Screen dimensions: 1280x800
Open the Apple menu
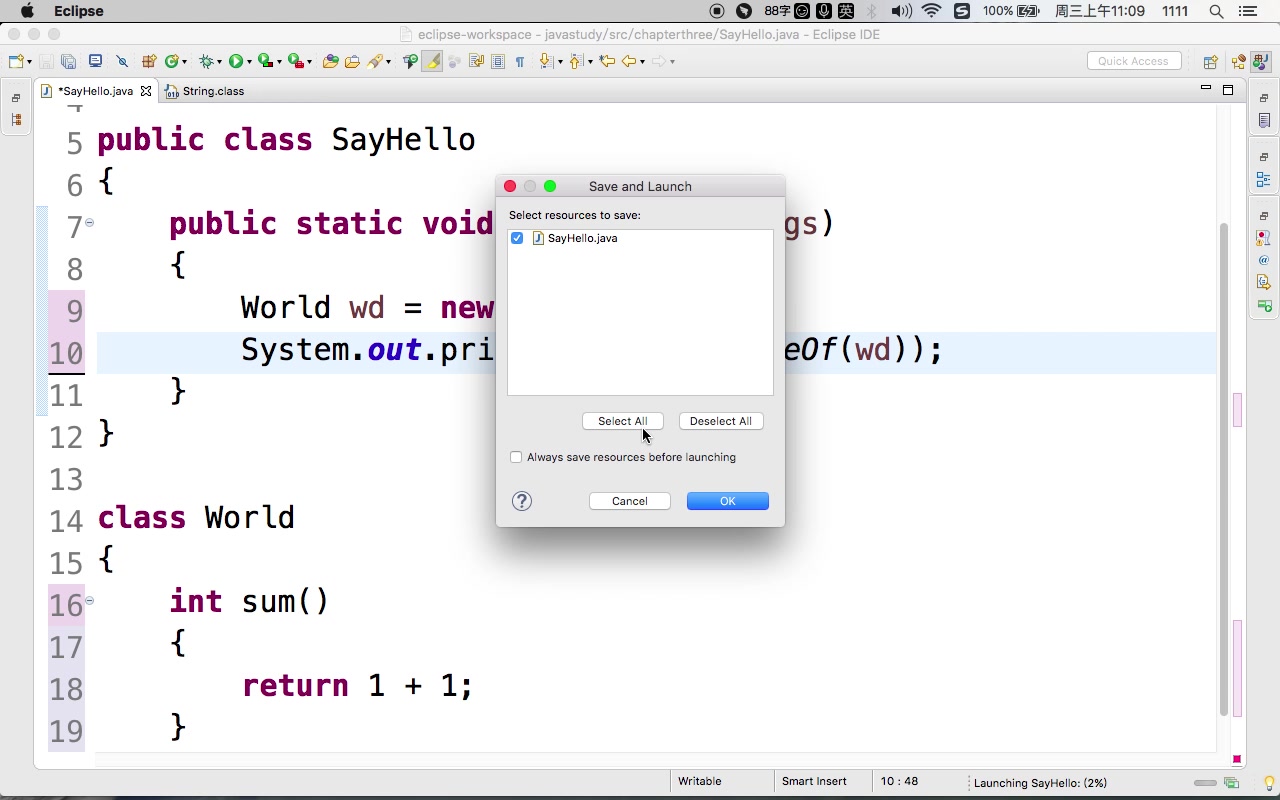click(x=27, y=11)
